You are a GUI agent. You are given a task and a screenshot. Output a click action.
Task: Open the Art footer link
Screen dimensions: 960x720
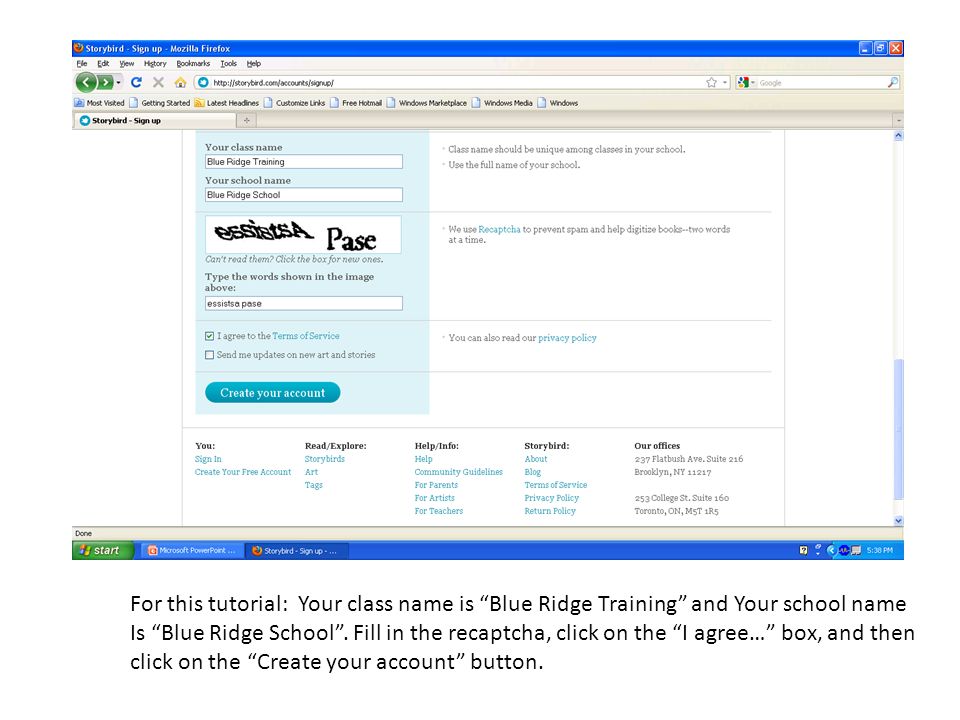[311, 472]
